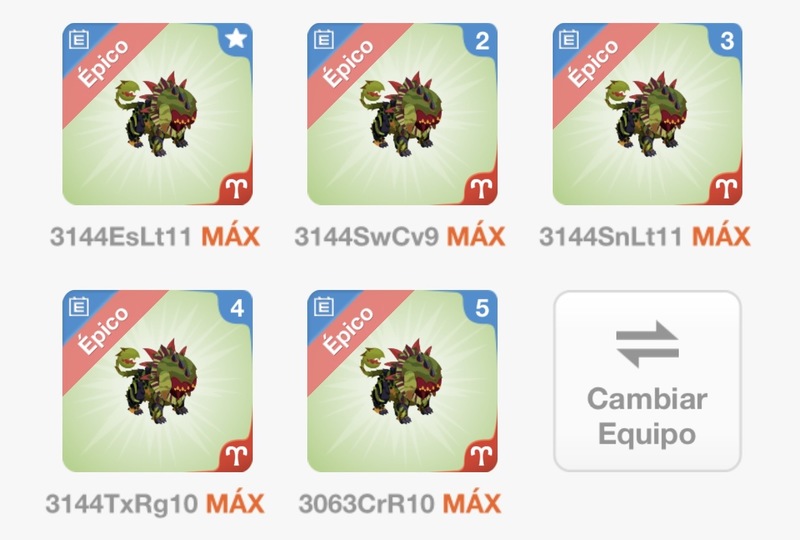
Task: Click the number 4 slot badge
Action: [237, 308]
